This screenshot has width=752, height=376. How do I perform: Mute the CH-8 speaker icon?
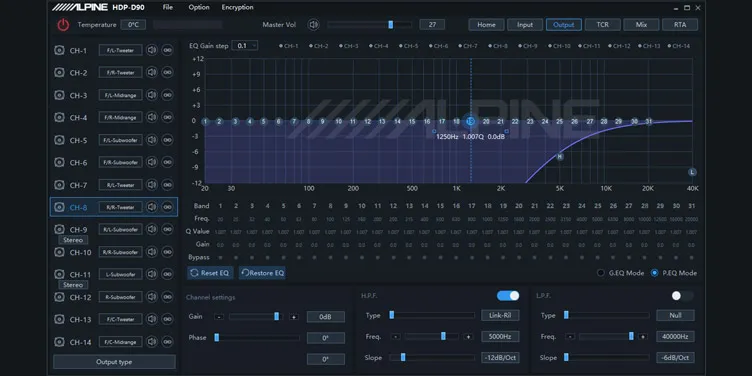[x=152, y=207]
